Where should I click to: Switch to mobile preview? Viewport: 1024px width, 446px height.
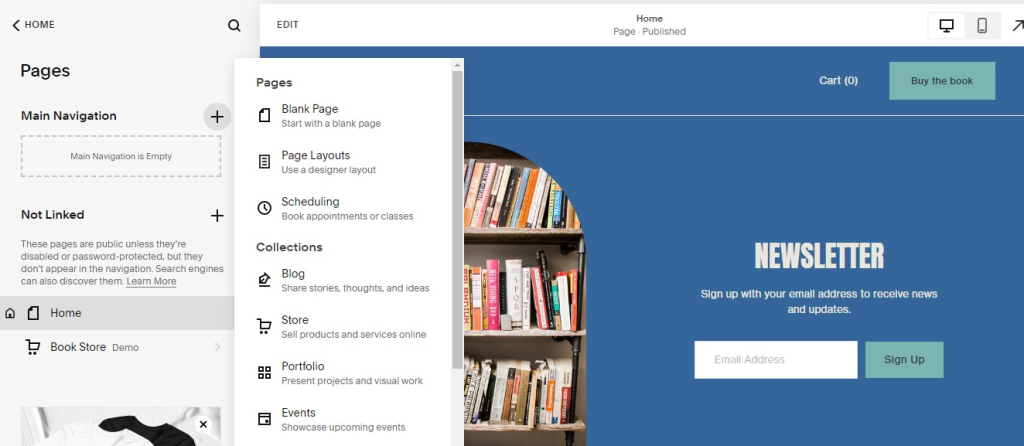click(x=982, y=26)
